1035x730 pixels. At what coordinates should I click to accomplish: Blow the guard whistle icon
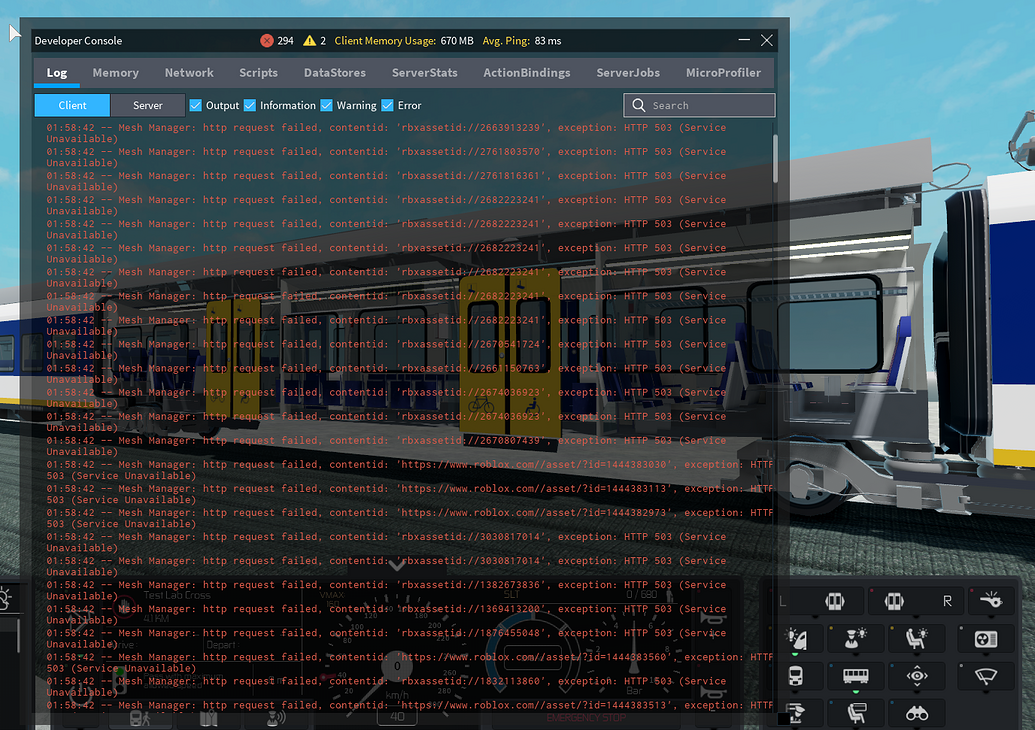click(x=991, y=601)
